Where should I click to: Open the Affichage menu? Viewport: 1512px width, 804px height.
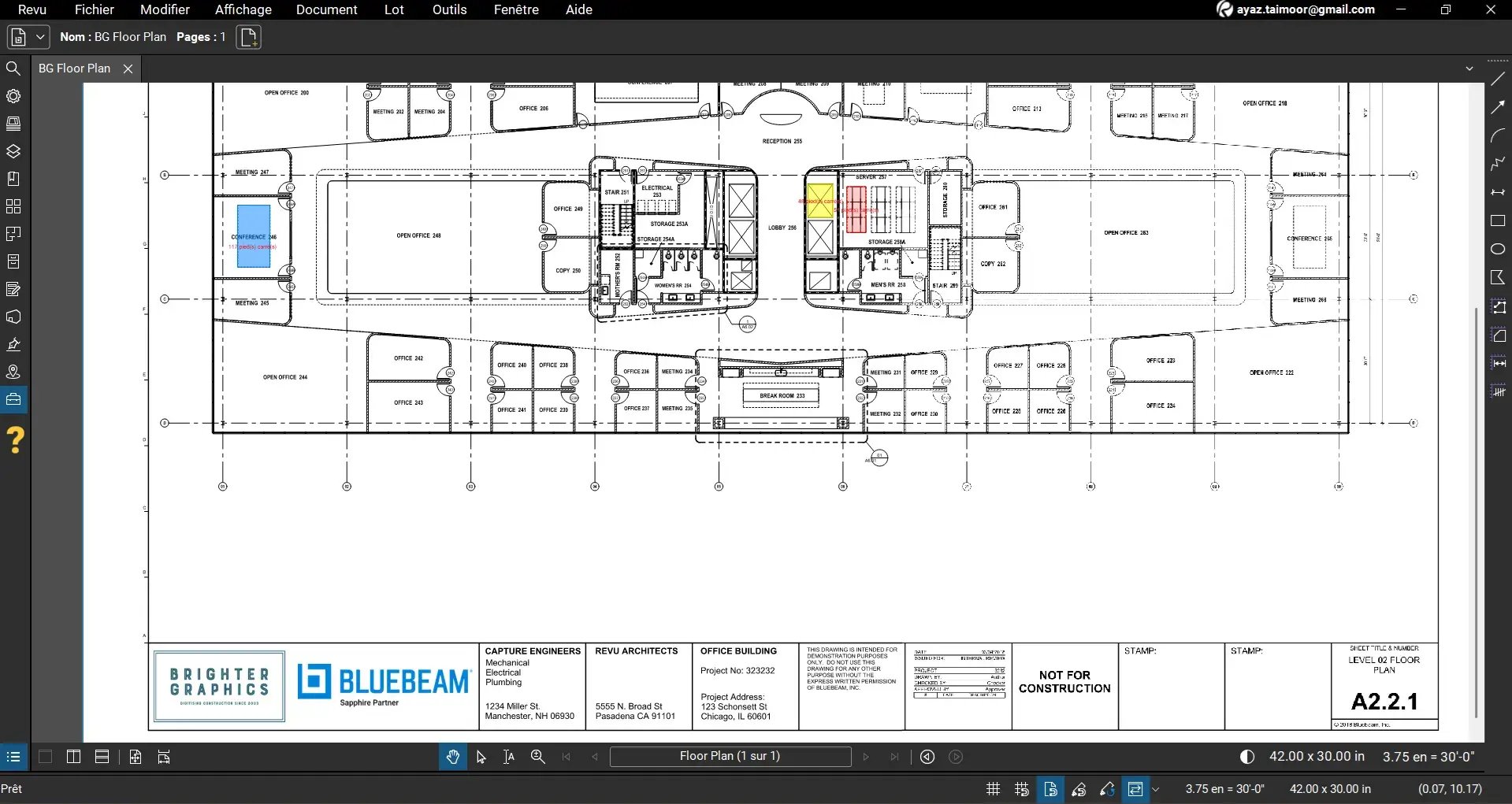243,9
